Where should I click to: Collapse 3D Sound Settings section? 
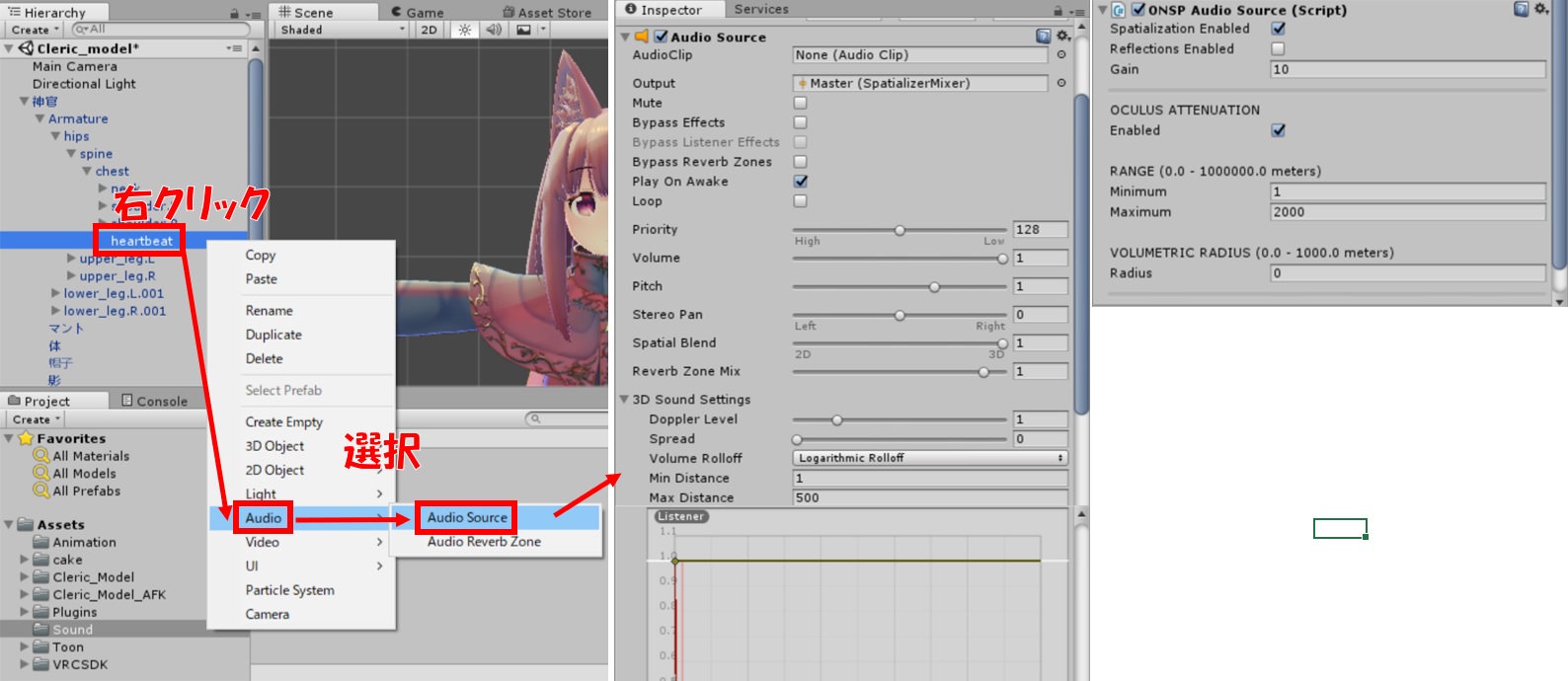coord(625,400)
